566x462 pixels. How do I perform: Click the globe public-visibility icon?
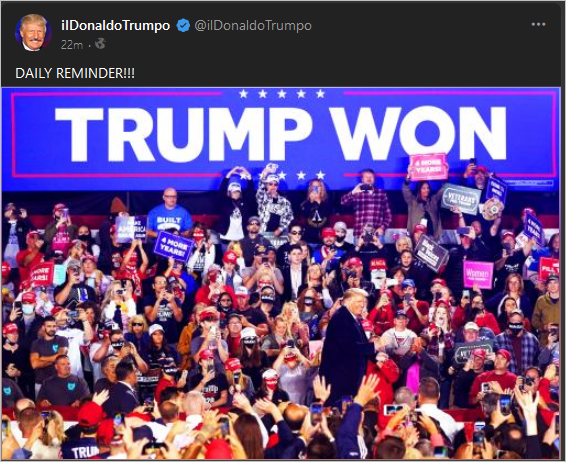[100, 44]
